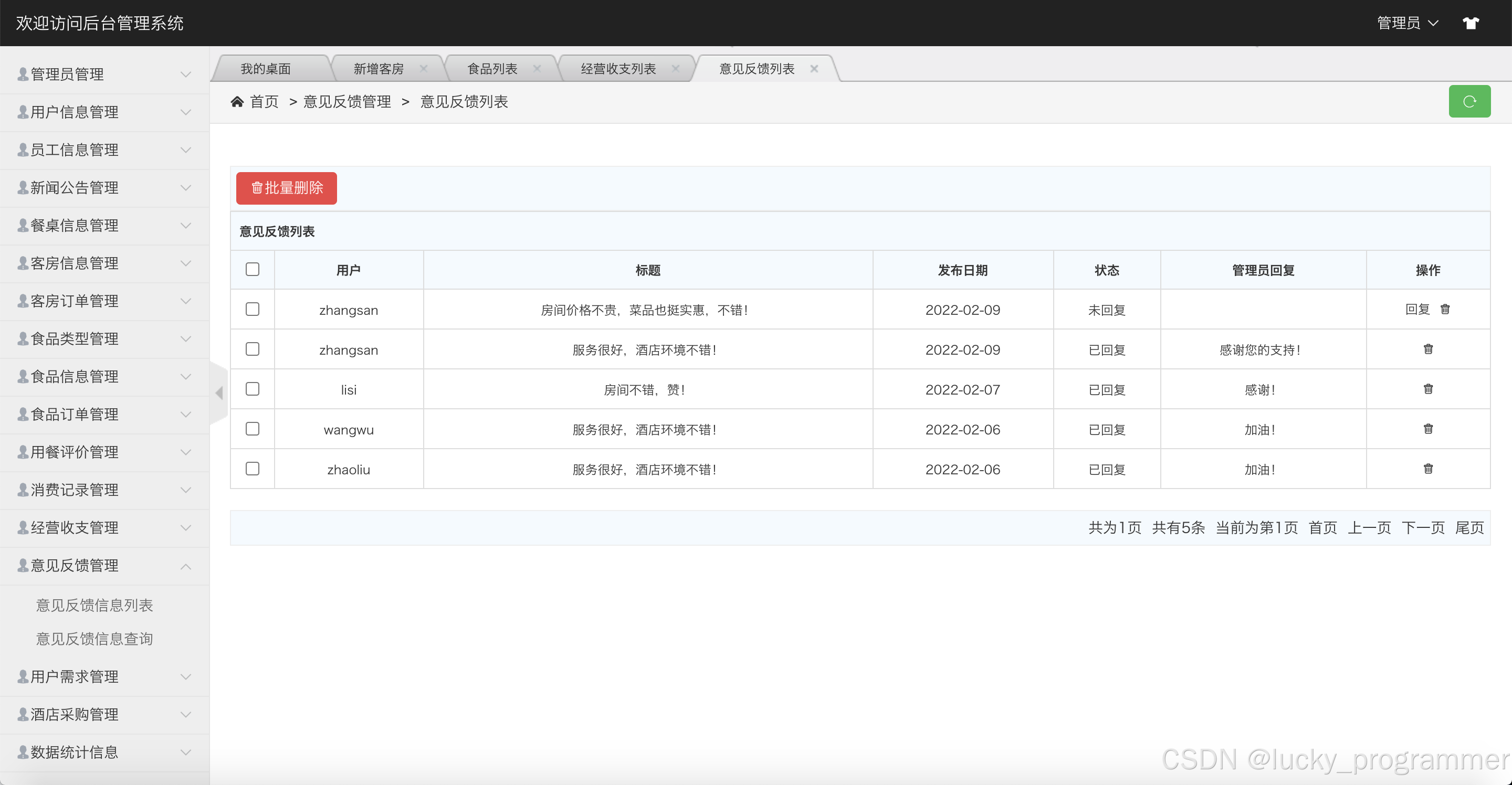Collapse sidebar with the left arrow handle
The image size is (1512, 785).
click(x=219, y=393)
